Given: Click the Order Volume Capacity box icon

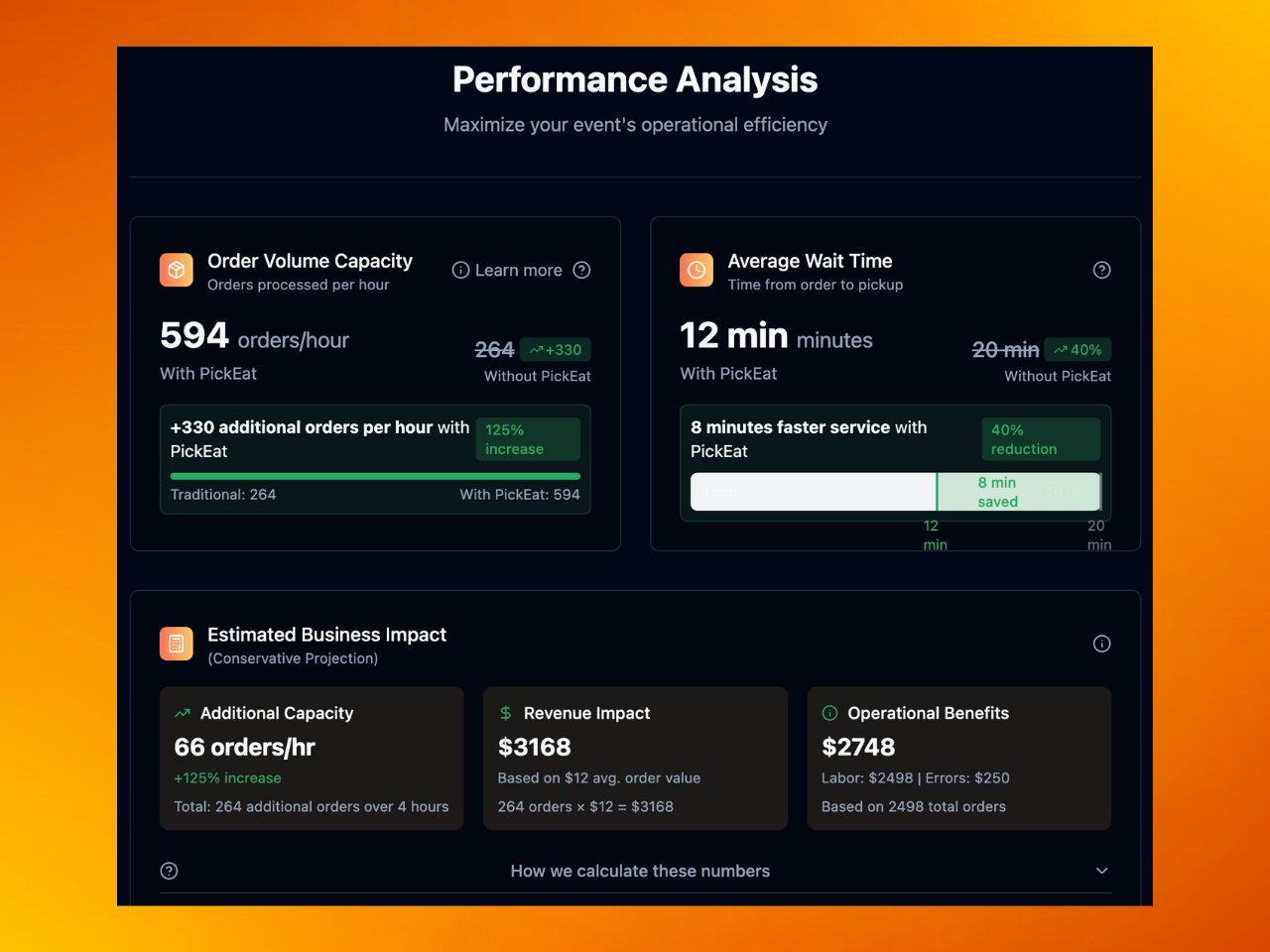Looking at the screenshot, I should point(177,270).
